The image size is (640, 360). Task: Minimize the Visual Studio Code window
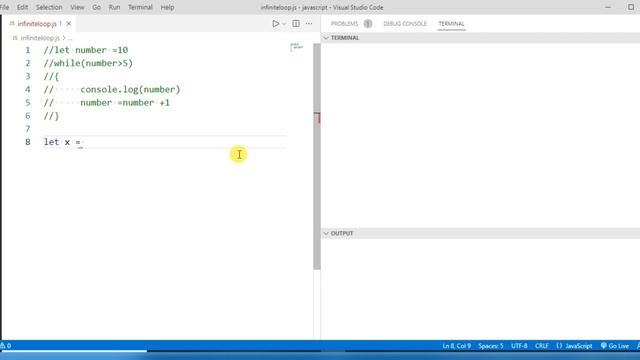[608, 7]
